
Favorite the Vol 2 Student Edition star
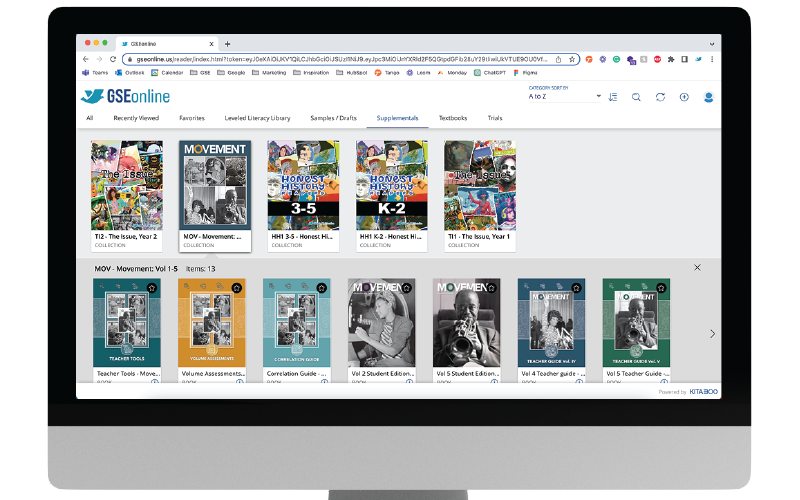407,288
